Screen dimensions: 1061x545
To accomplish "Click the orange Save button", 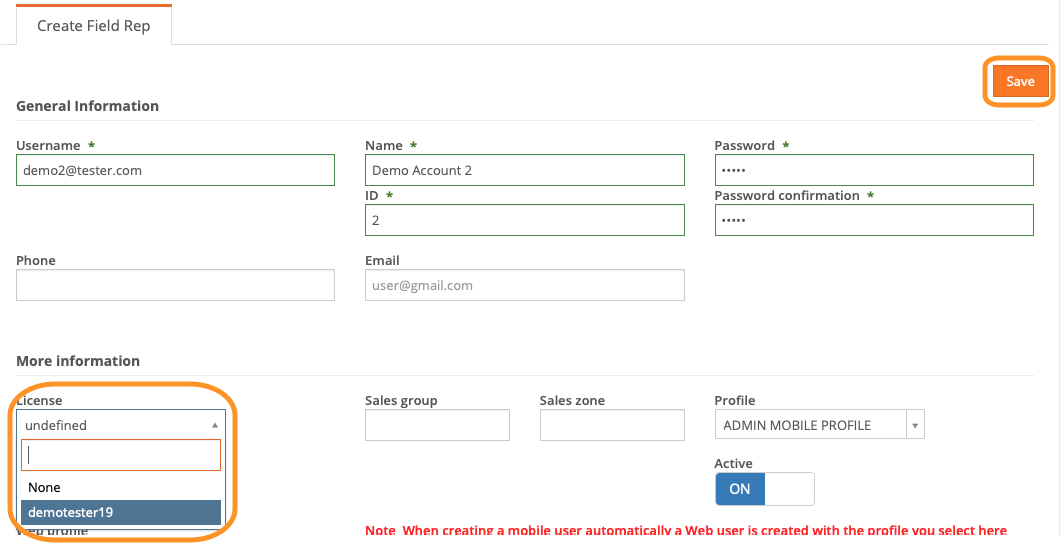I will [x=1020, y=81].
